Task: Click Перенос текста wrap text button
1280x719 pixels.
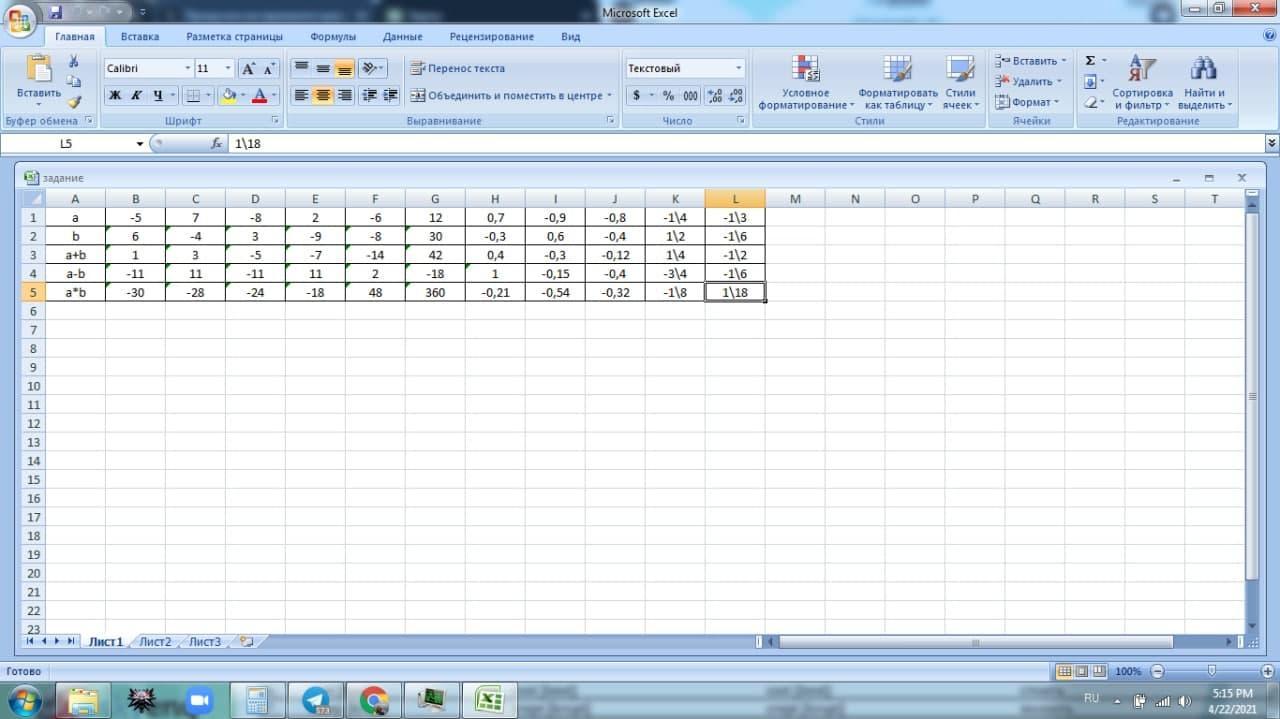Action: [457, 69]
